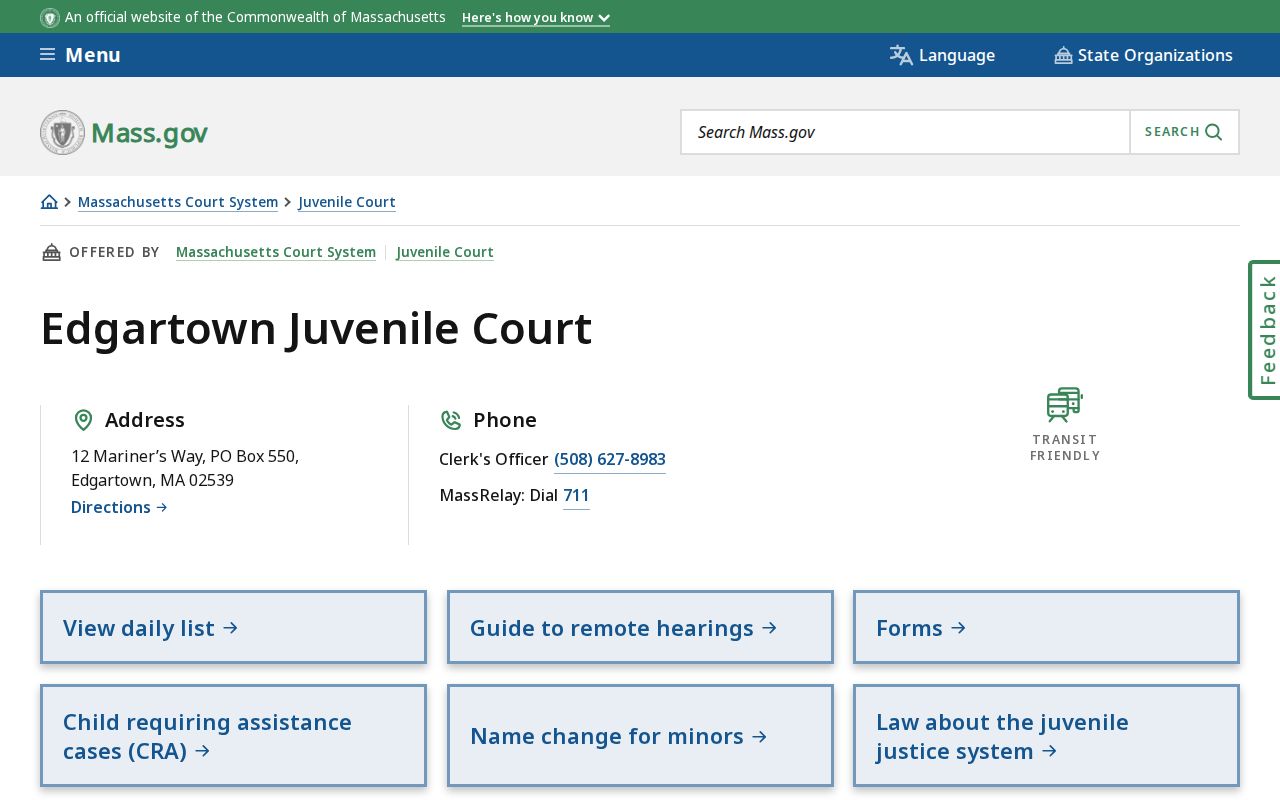
Task: Click the home icon in breadcrumb
Action: coord(49,202)
